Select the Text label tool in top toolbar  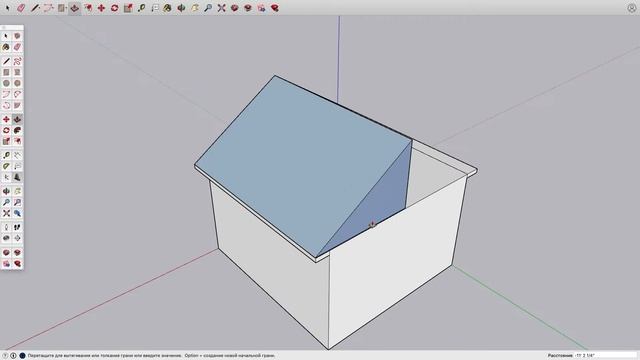155,8
